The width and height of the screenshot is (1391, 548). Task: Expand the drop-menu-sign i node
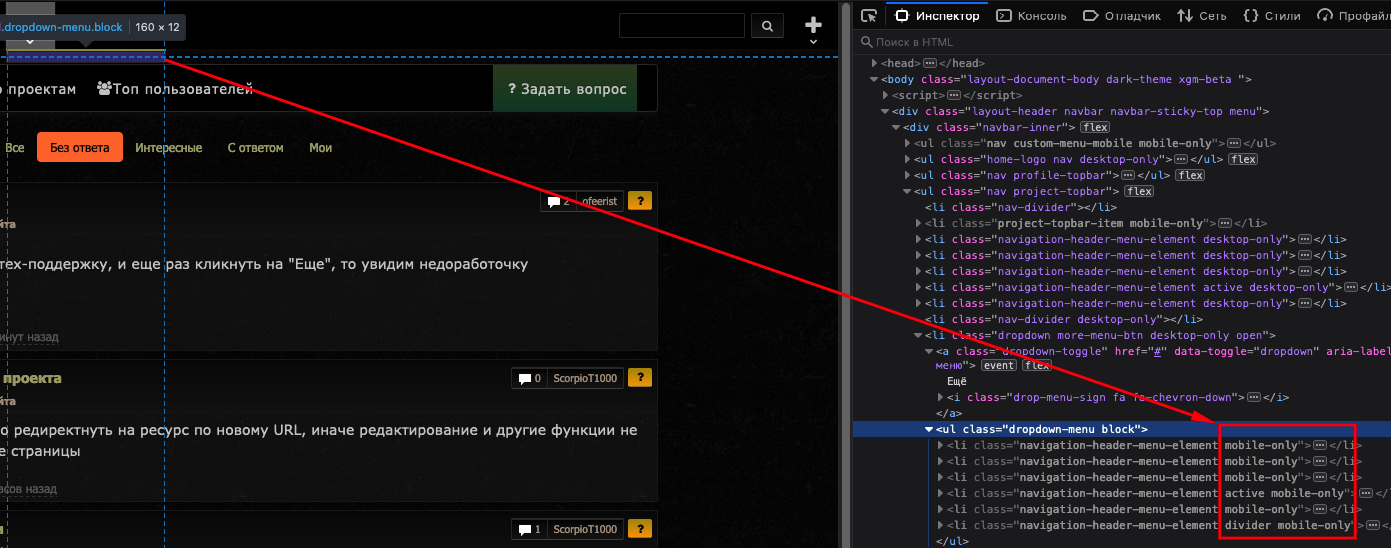point(940,397)
